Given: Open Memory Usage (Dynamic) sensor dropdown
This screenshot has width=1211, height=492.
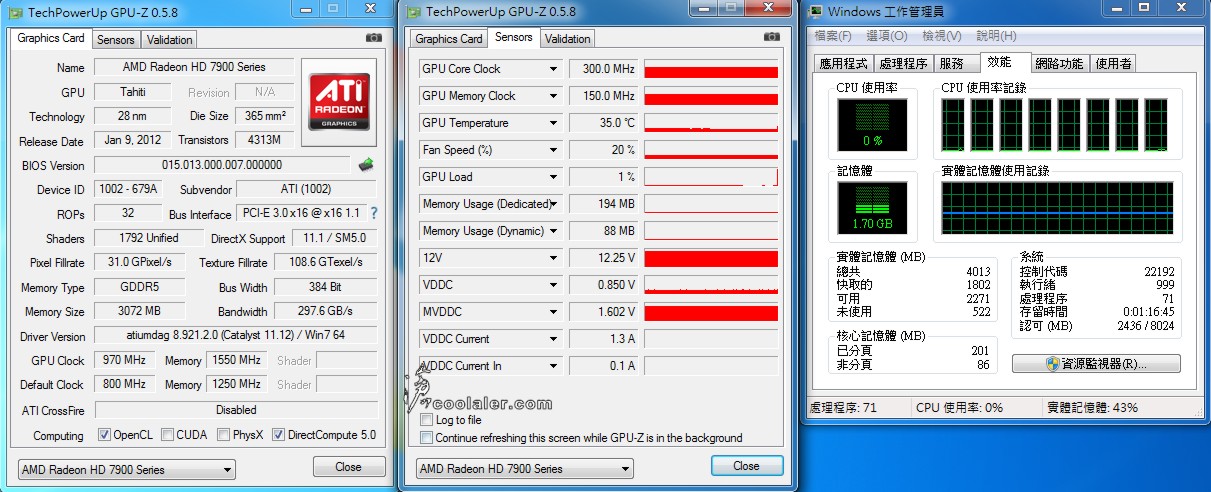Looking at the screenshot, I should click(x=553, y=231).
